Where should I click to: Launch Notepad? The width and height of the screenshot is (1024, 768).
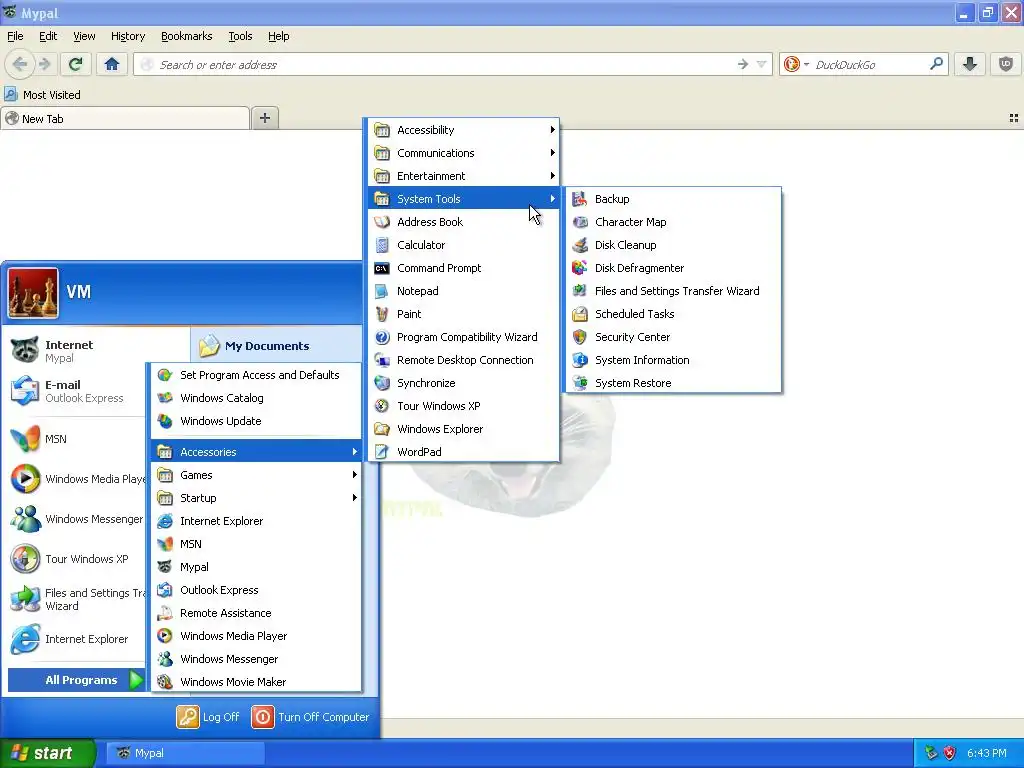[x=464, y=291]
